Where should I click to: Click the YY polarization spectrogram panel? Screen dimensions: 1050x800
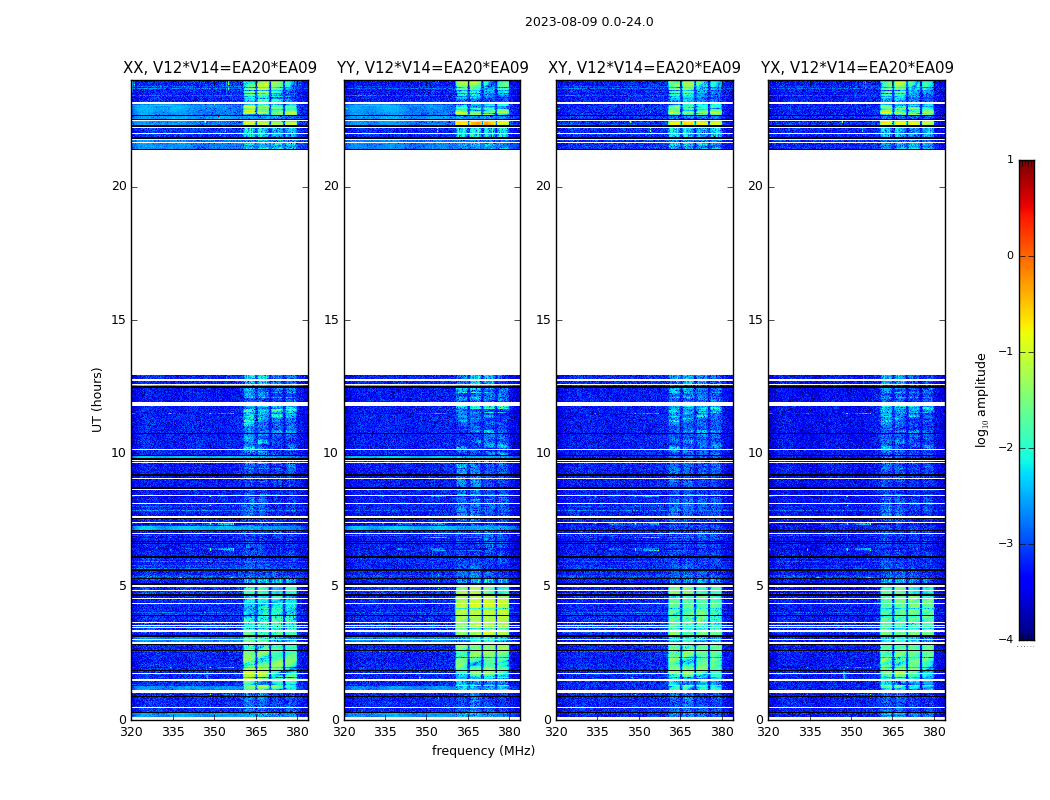coord(432,400)
